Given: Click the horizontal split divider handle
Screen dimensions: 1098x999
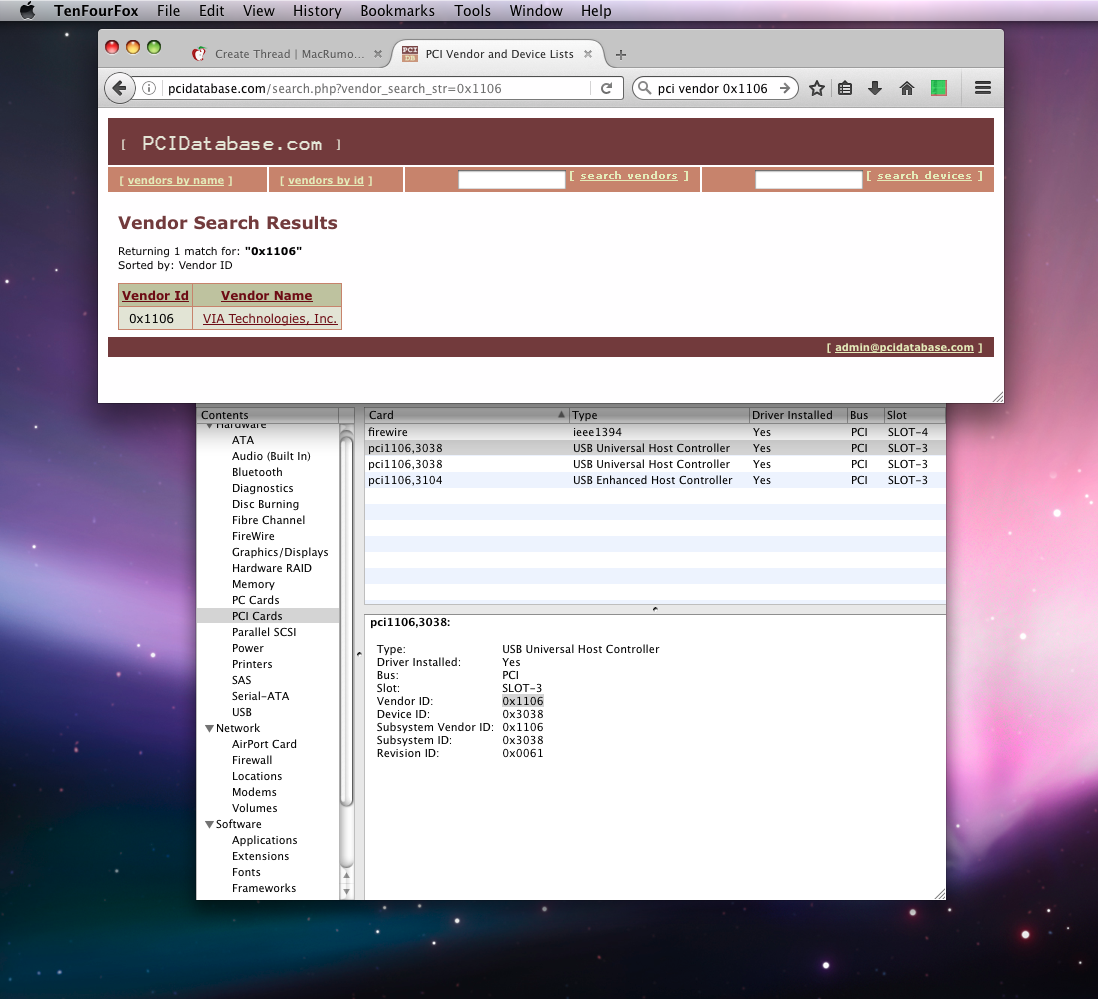Looking at the screenshot, I should [x=655, y=609].
